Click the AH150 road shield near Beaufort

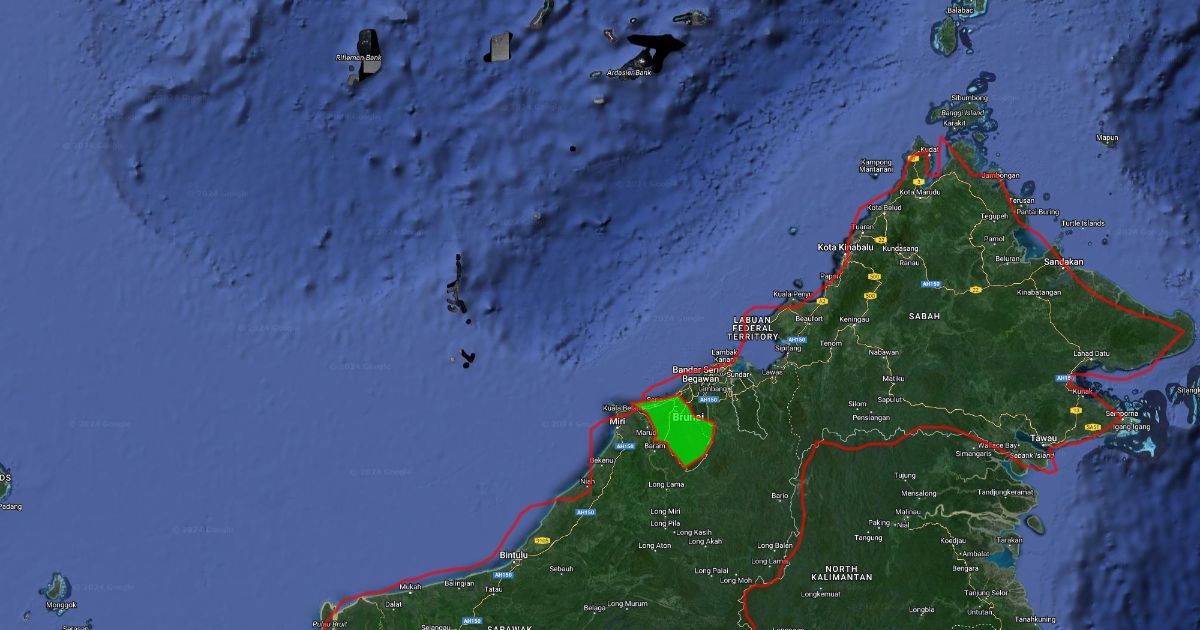[x=796, y=340]
